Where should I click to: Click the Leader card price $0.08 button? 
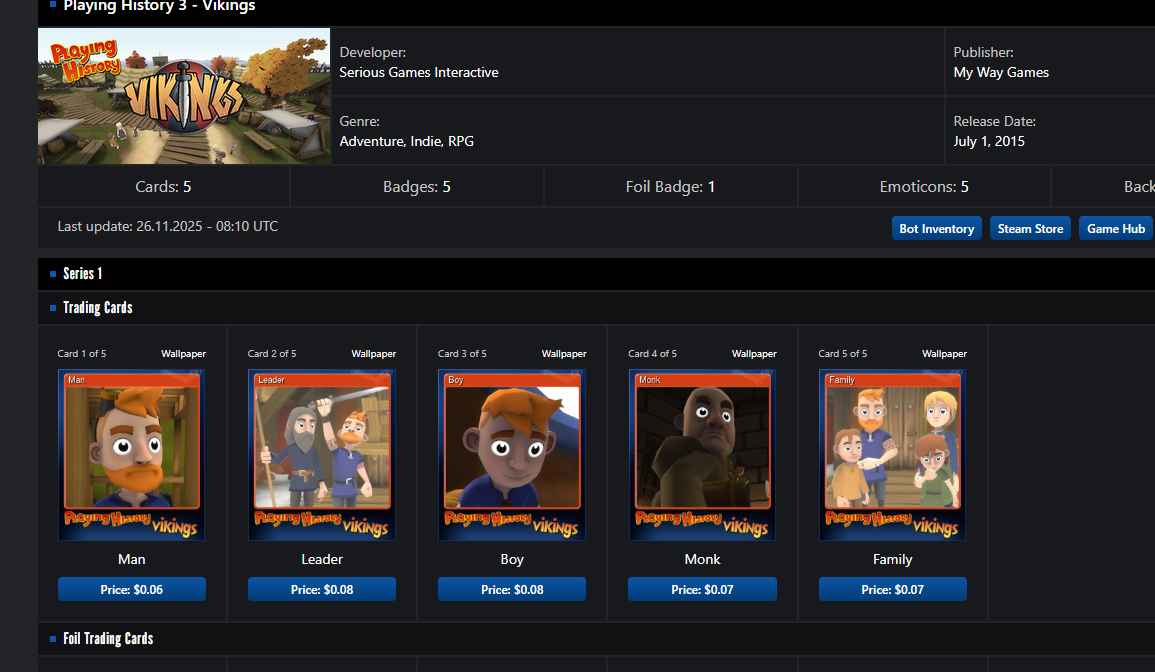pyautogui.click(x=322, y=589)
